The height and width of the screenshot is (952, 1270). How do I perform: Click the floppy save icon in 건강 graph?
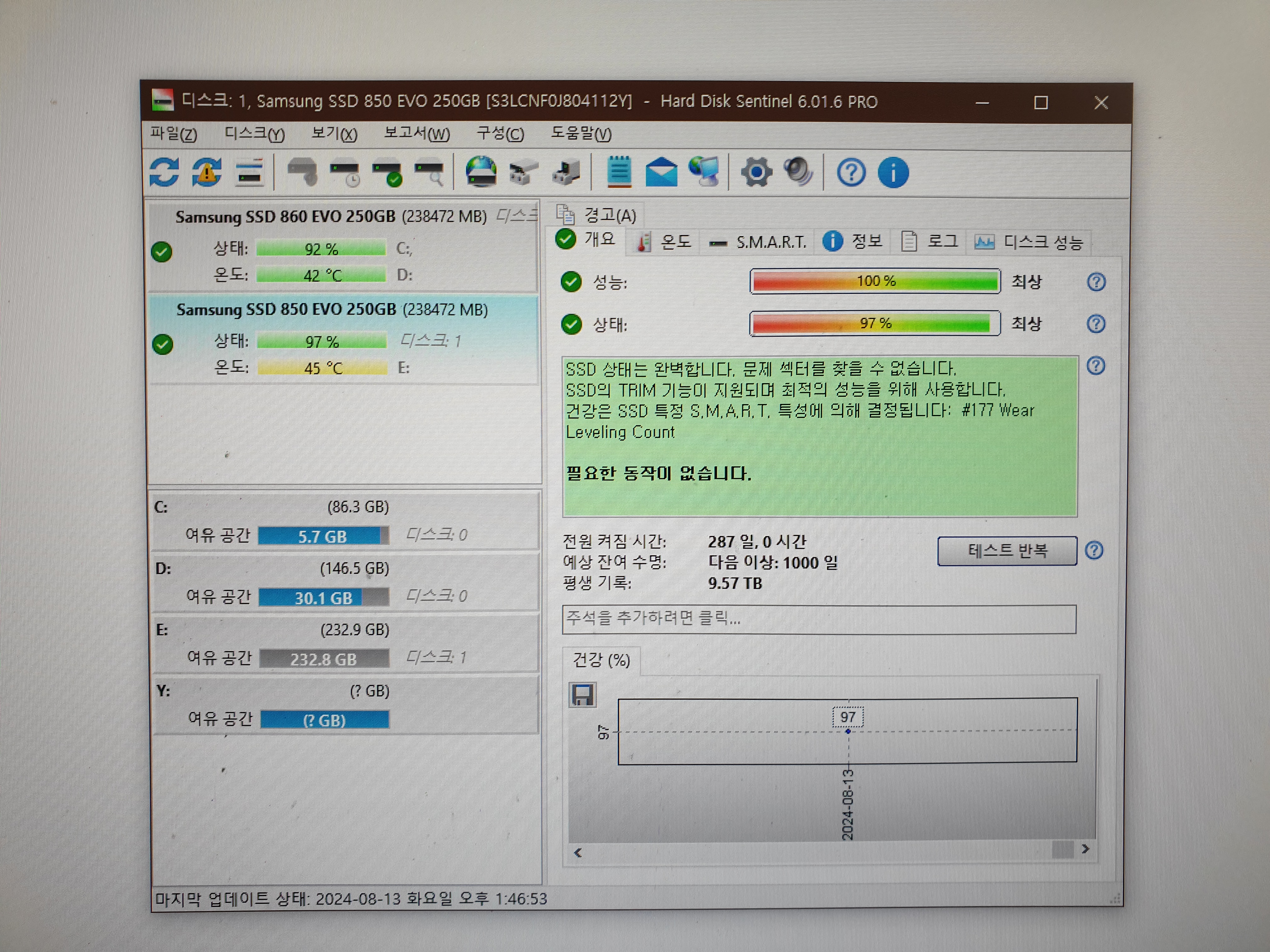(582, 695)
